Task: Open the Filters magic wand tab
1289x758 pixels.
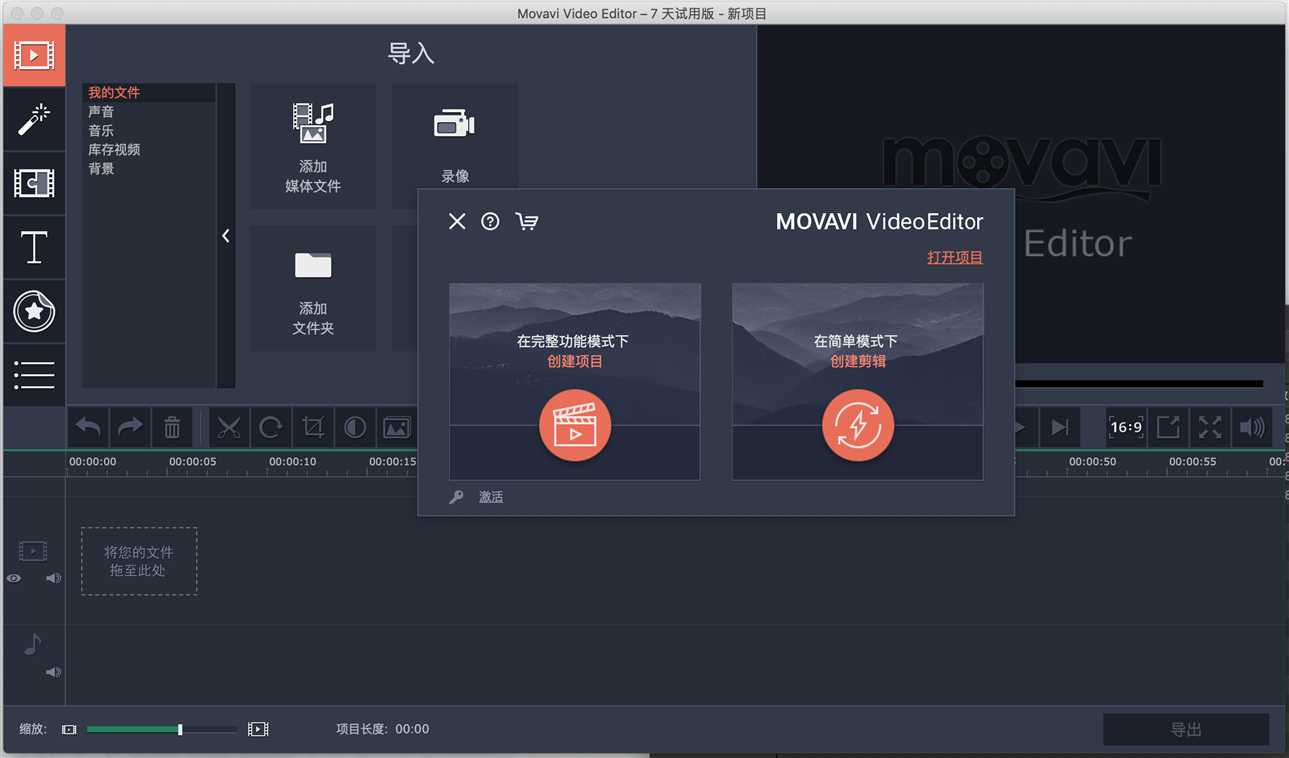Action: [x=34, y=120]
